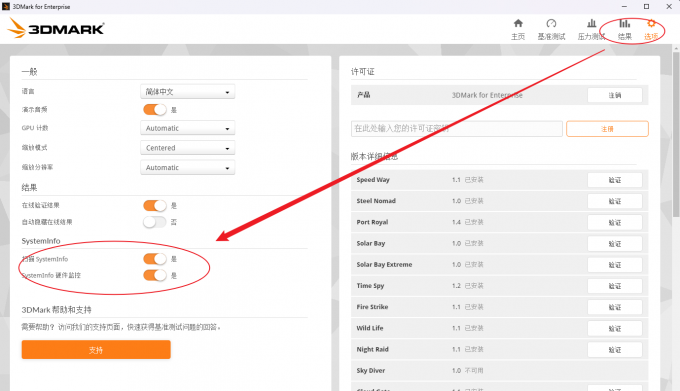Open the language dropdown
The height and width of the screenshot is (391, 680).
click(188, 92)
